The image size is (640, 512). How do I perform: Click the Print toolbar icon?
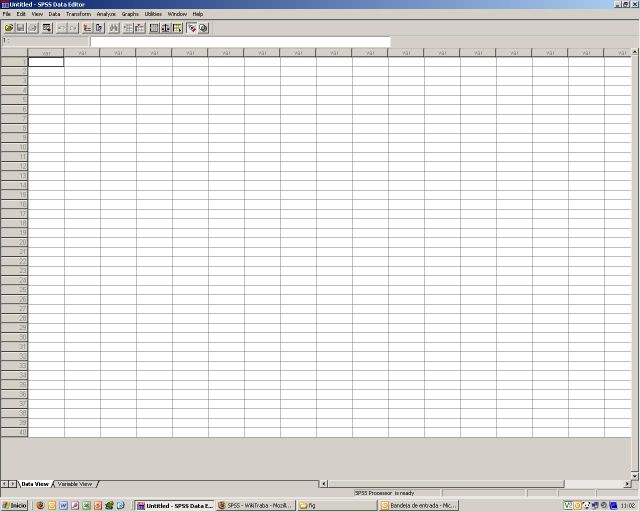(x=32, y=28)
